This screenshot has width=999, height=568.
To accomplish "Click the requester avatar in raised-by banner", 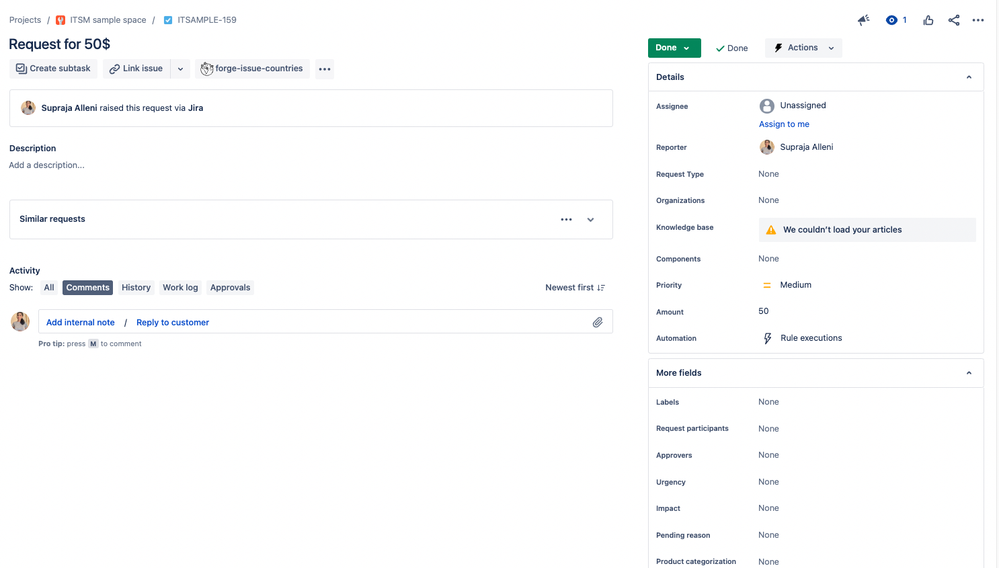I will [x=28, y=108].
